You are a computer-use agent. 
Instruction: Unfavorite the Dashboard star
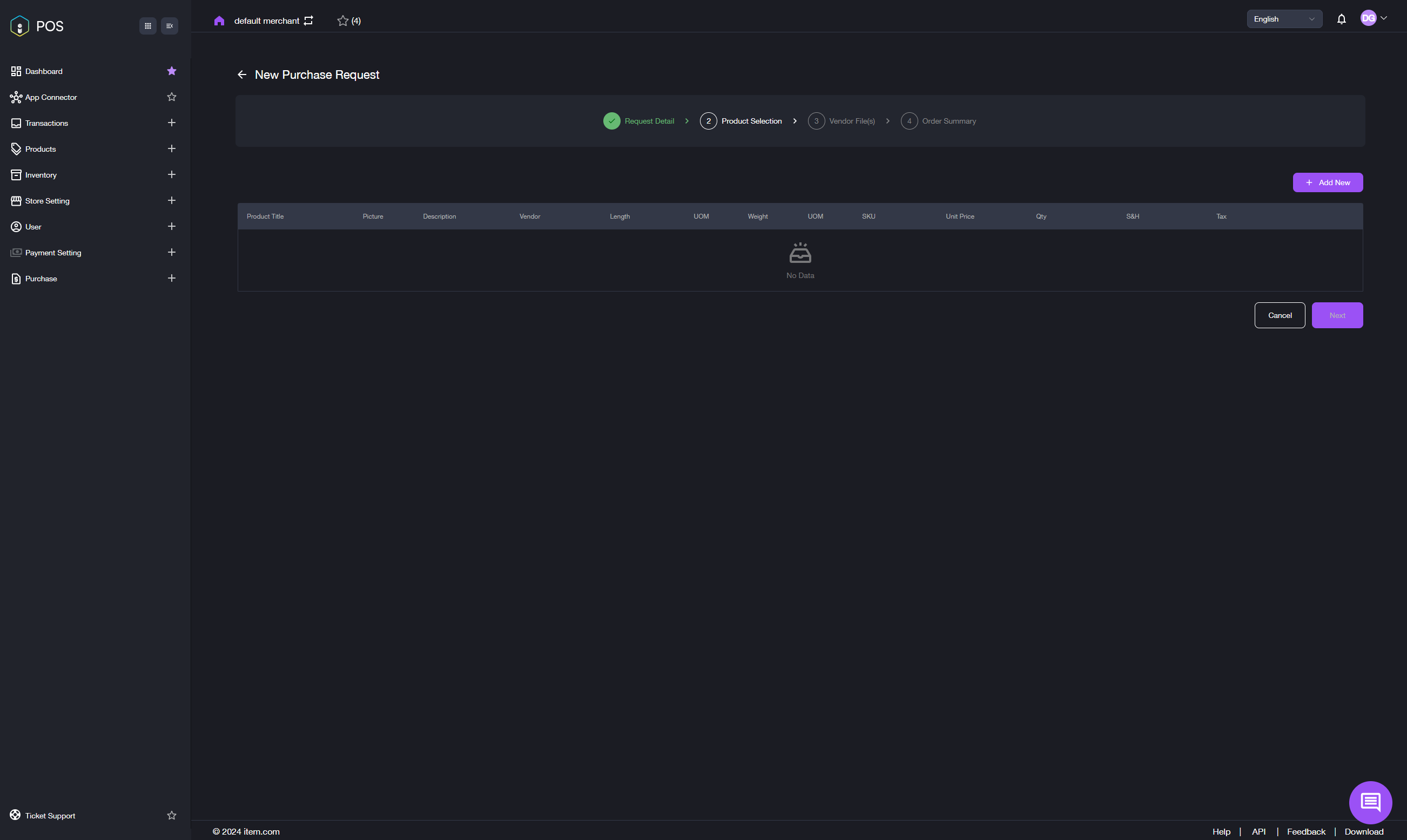pos(172,71)
